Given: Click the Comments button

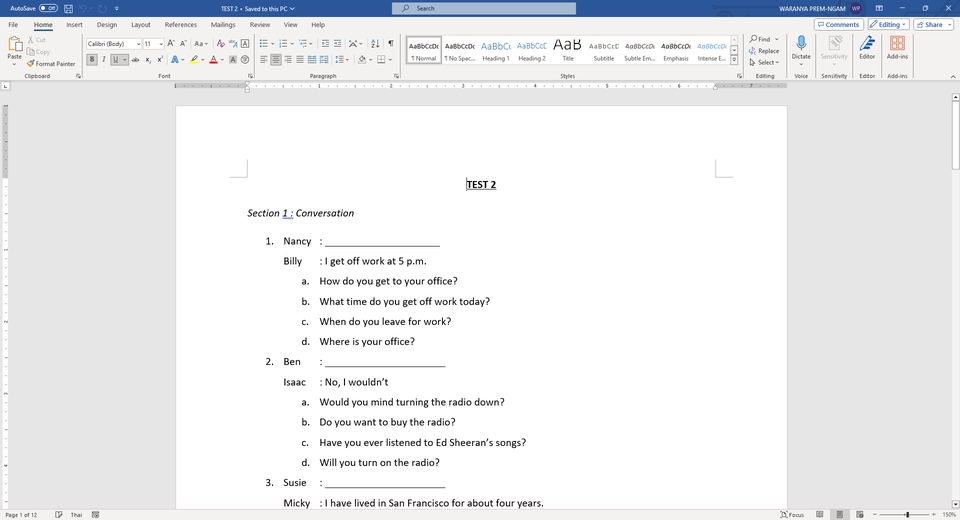Looking at the screenshot, I should tap(839, 24).
